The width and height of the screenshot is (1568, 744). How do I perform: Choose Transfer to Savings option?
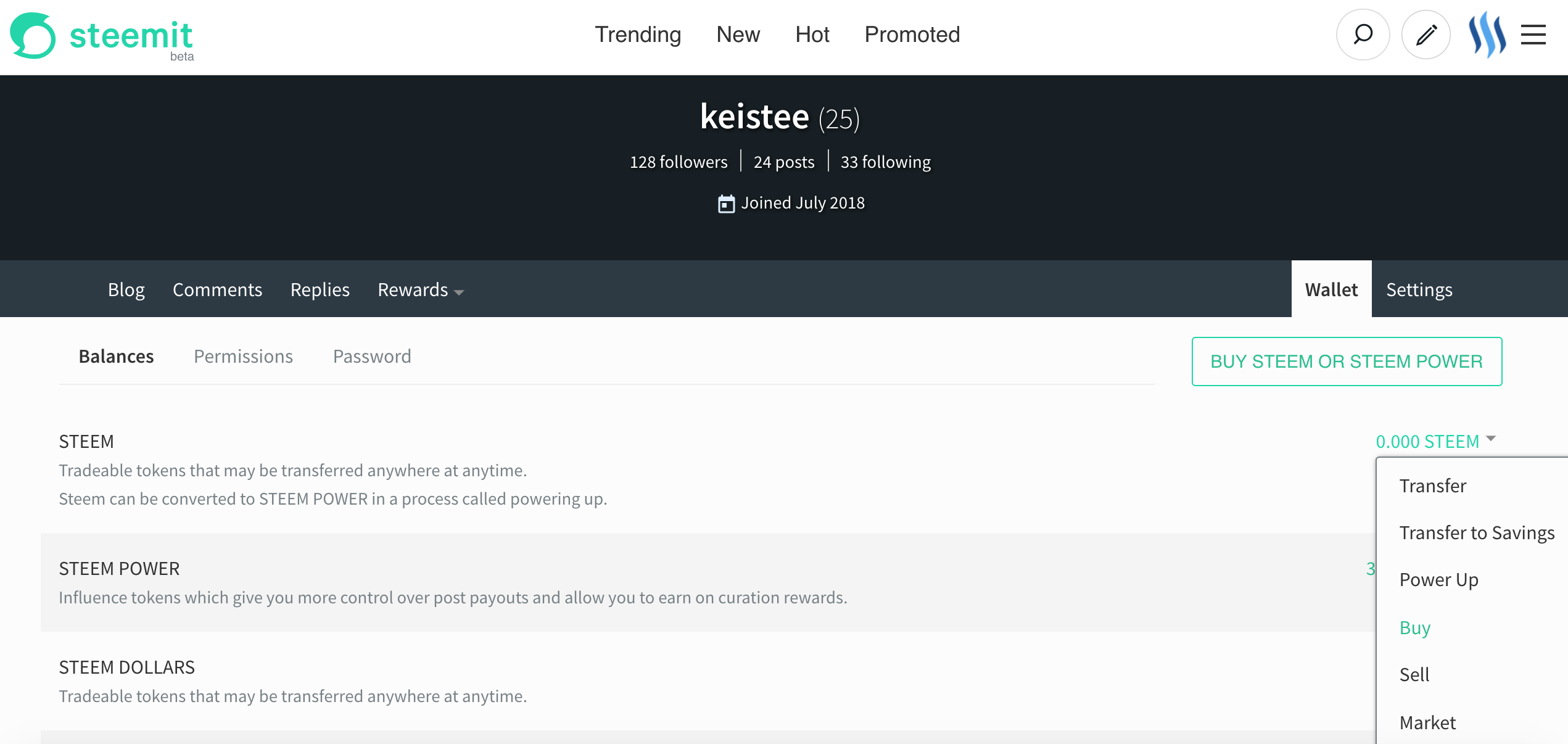1476,533
